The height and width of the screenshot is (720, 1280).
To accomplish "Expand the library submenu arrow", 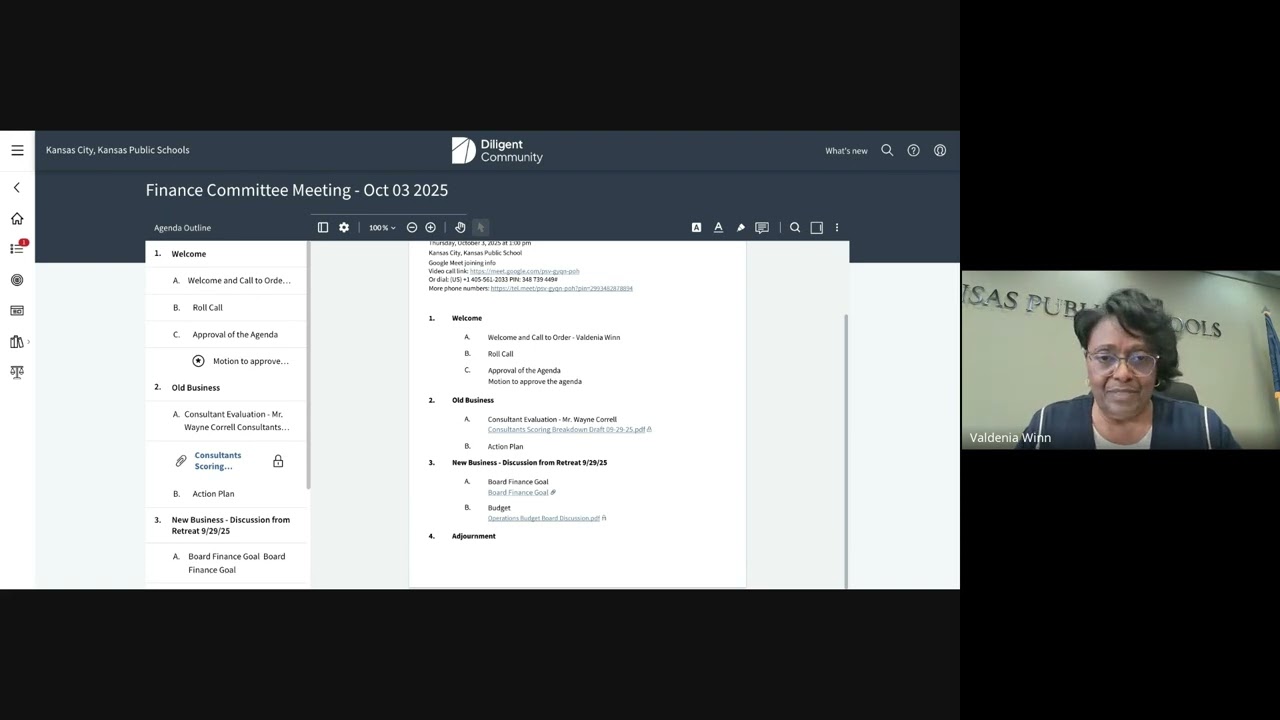I will coord(28,342).
